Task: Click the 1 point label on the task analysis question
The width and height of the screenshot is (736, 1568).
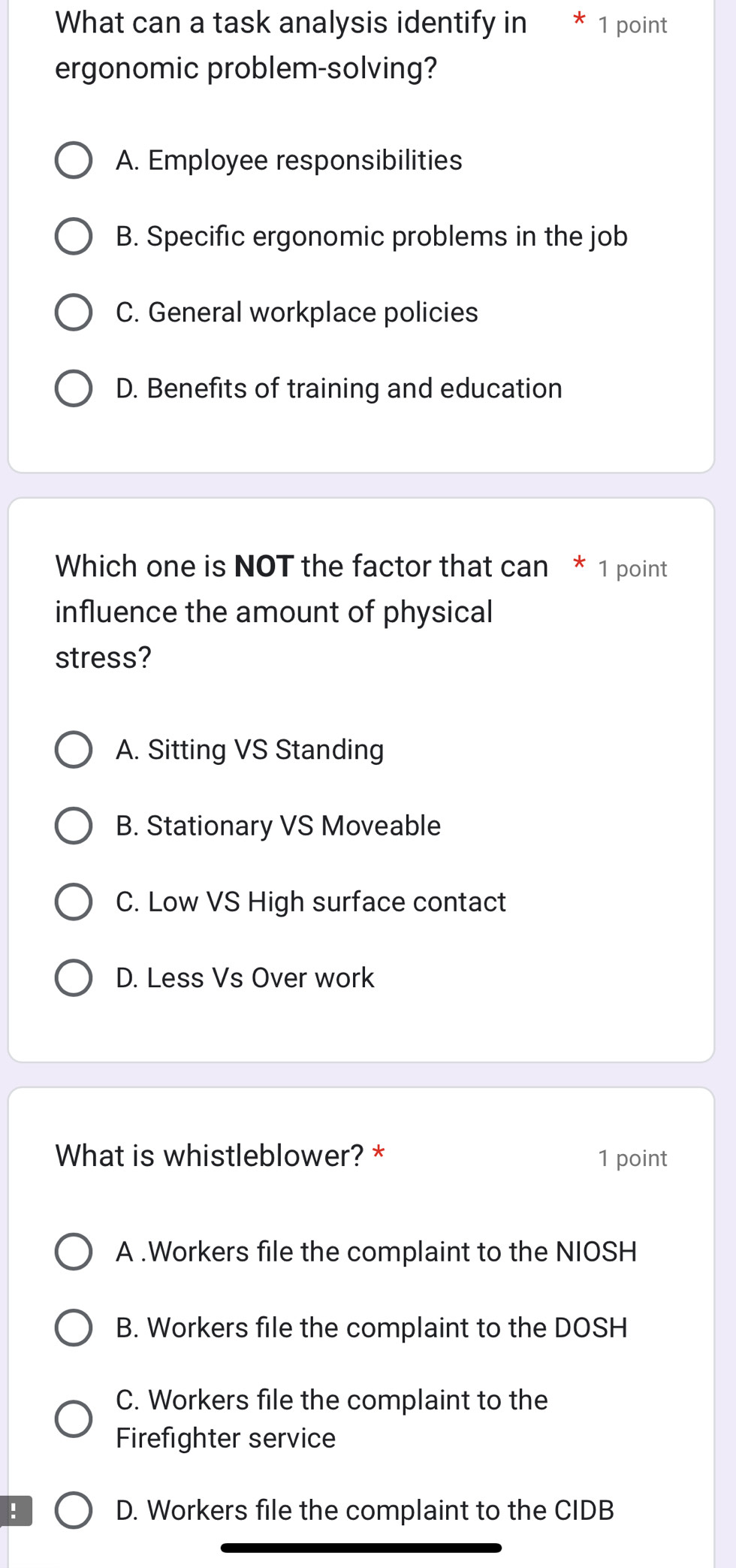Action: coord(632,26)
